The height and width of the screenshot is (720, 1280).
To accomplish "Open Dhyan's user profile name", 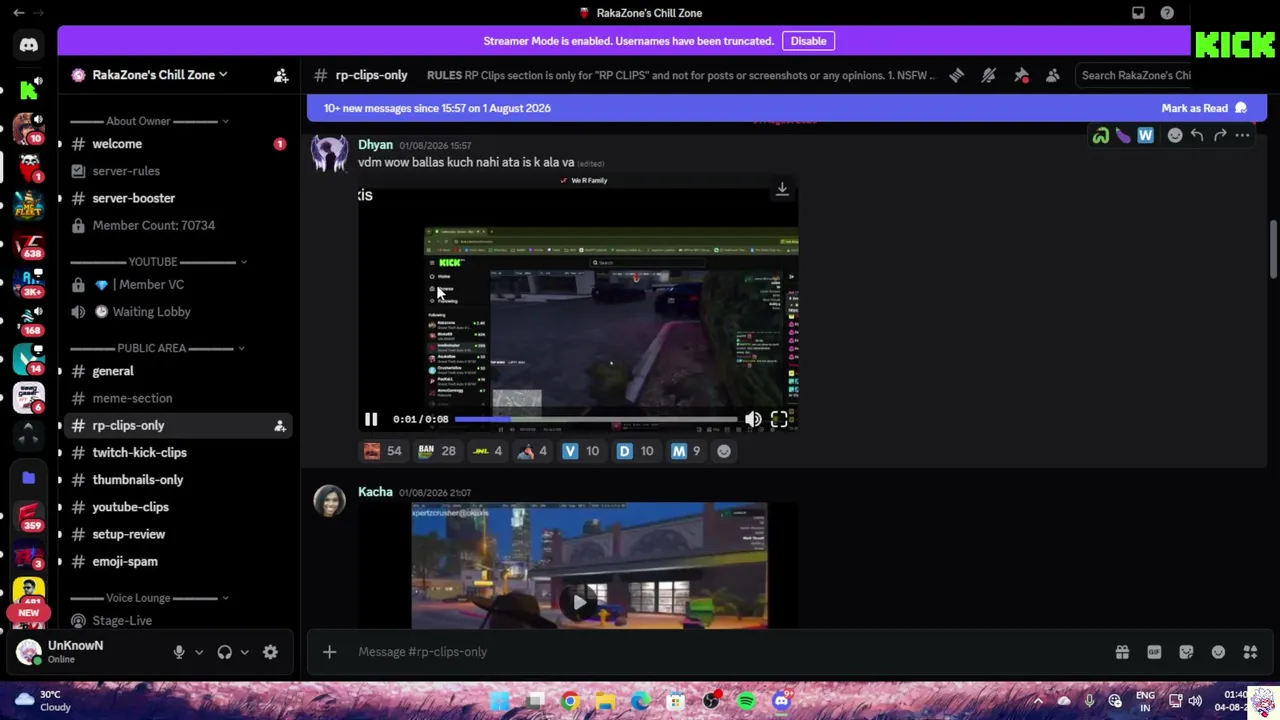I will [x=375, y=145].
